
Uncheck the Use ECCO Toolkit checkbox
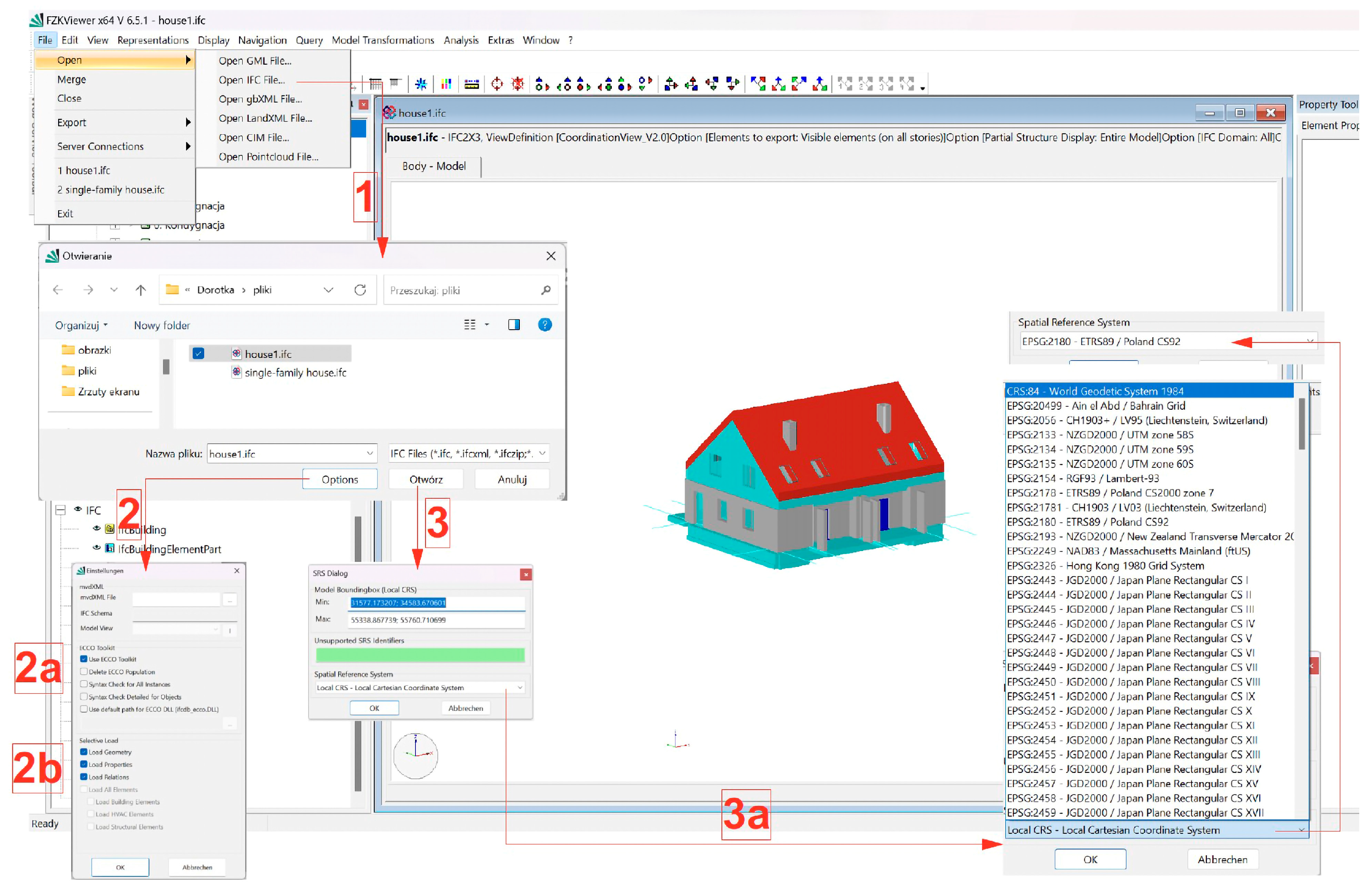tap(84, 659)
